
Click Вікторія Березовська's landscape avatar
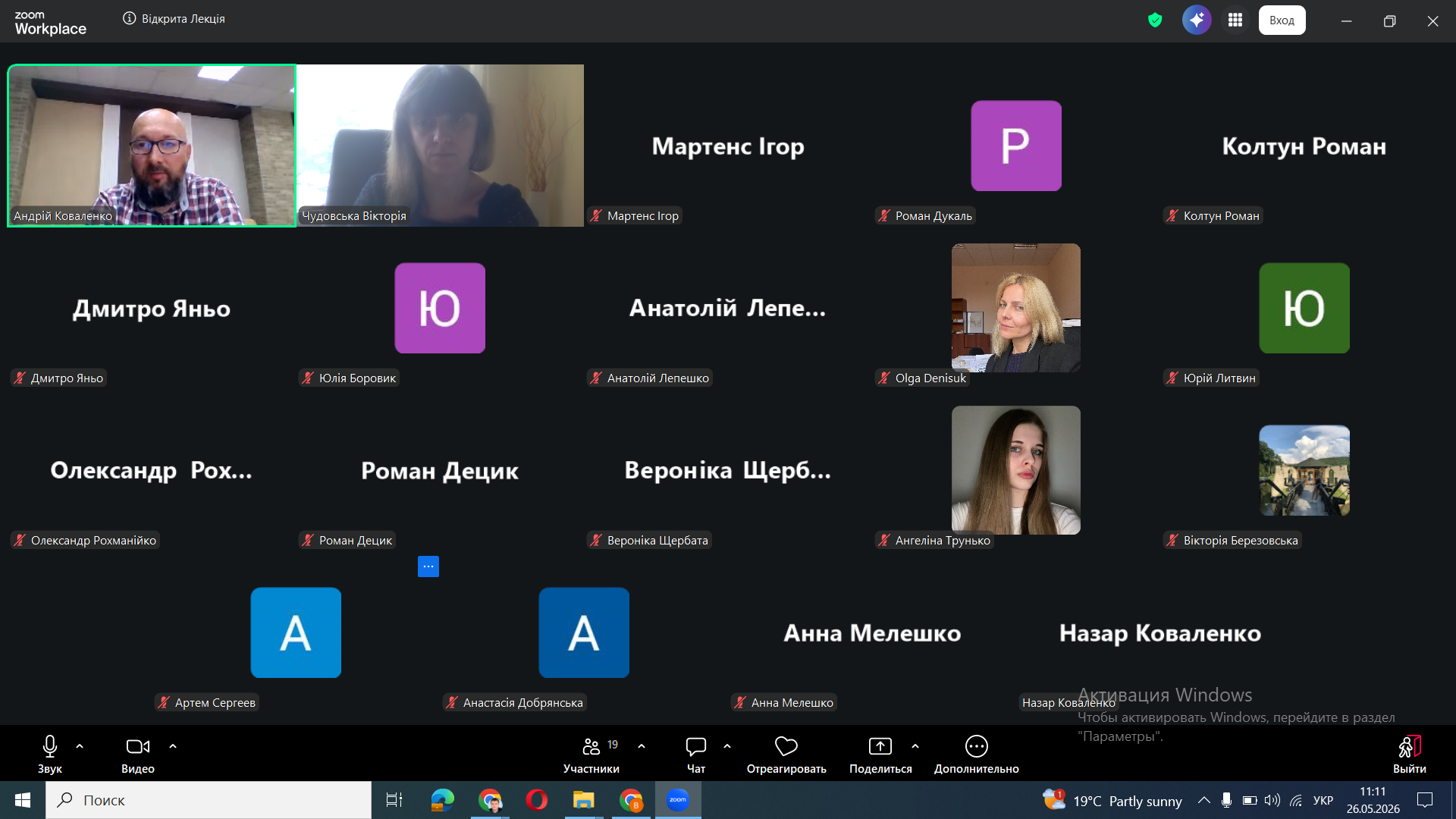coord(1304,470)
